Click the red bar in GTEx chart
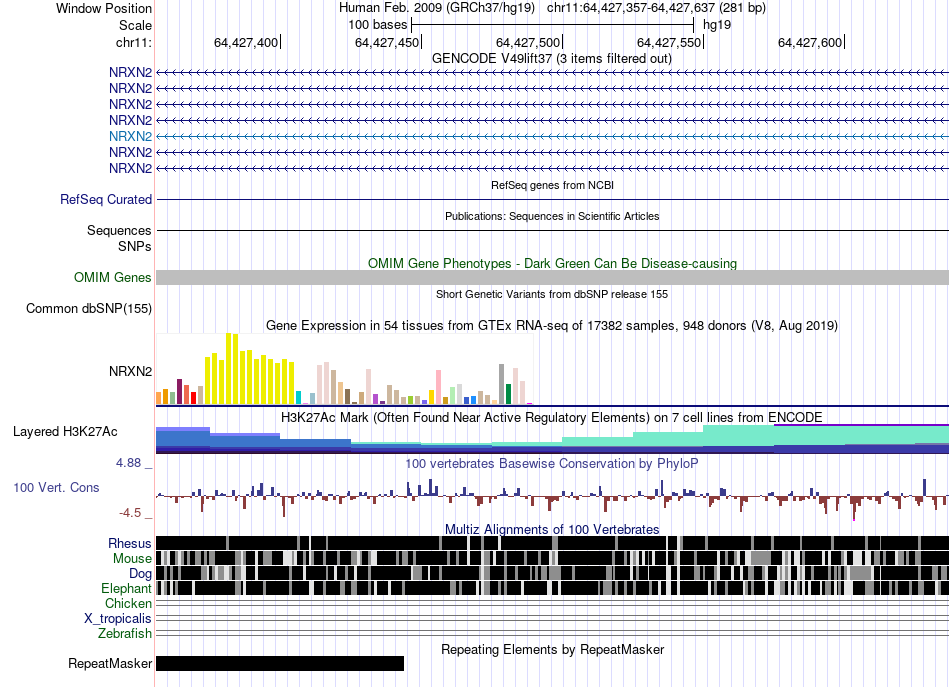This screenshot has width=950, height=687. 193,398
